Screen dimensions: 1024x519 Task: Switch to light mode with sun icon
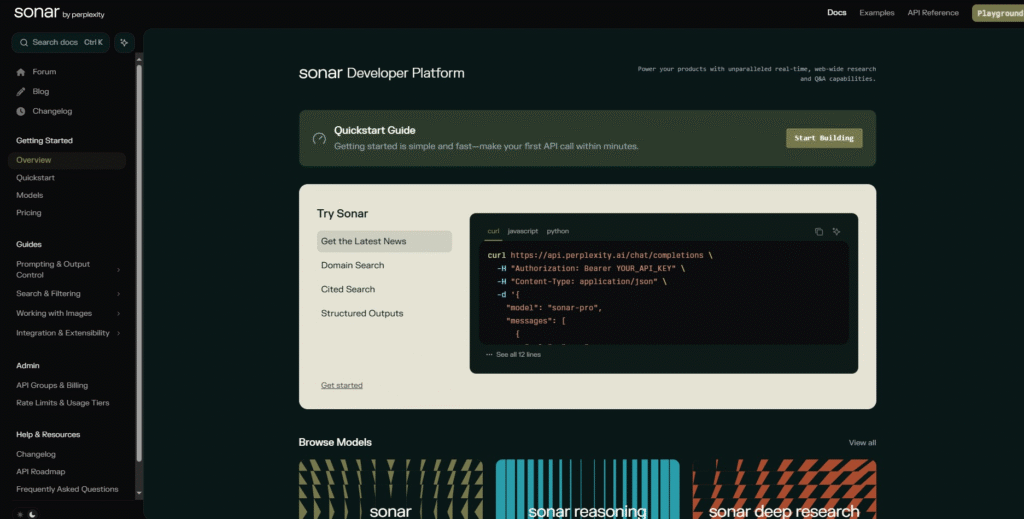tap(20, 514)
